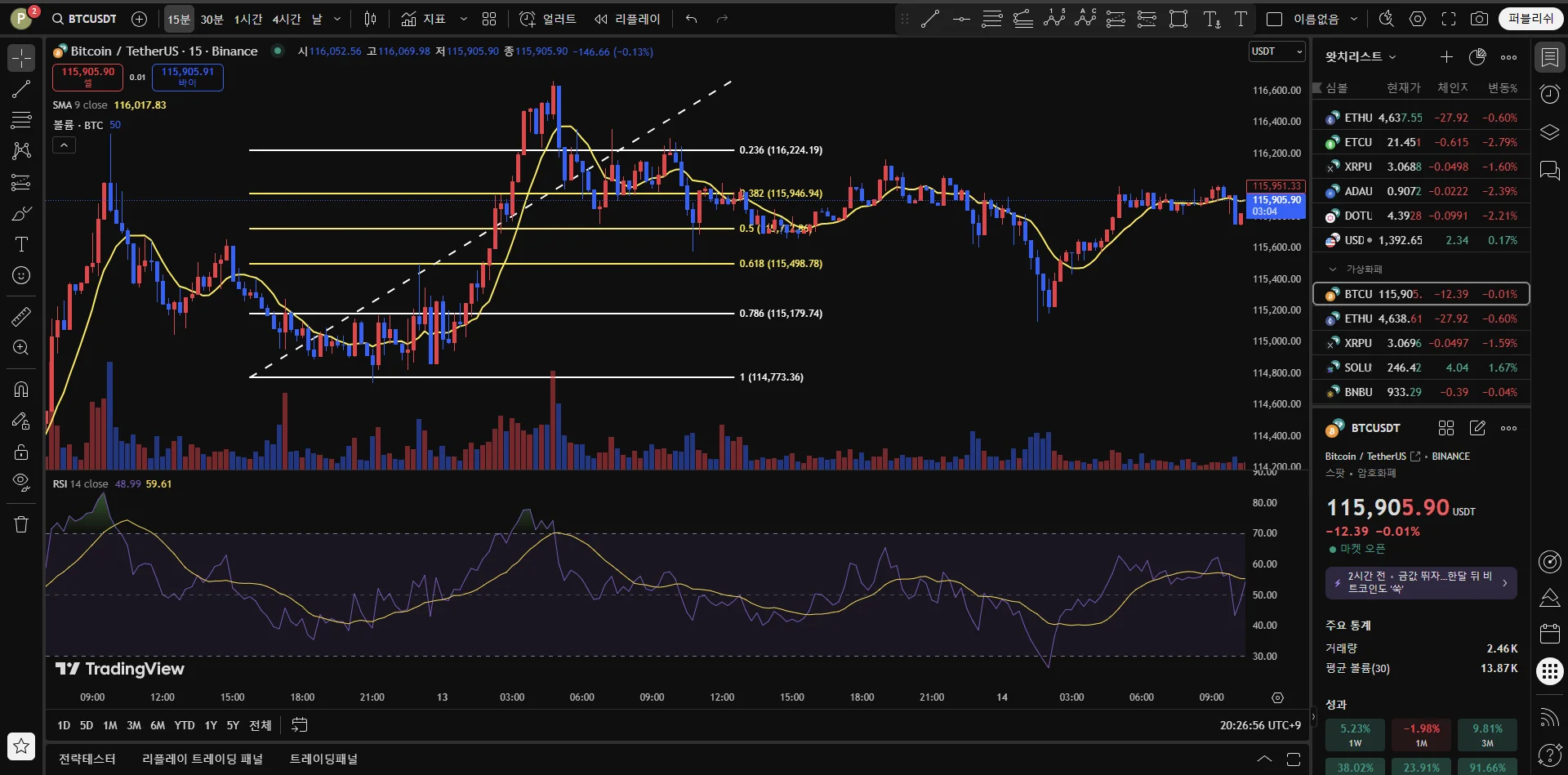Switch to the 1시간 timeframe
Viewport: 1568px width, 775px height.
click(248, 19)
